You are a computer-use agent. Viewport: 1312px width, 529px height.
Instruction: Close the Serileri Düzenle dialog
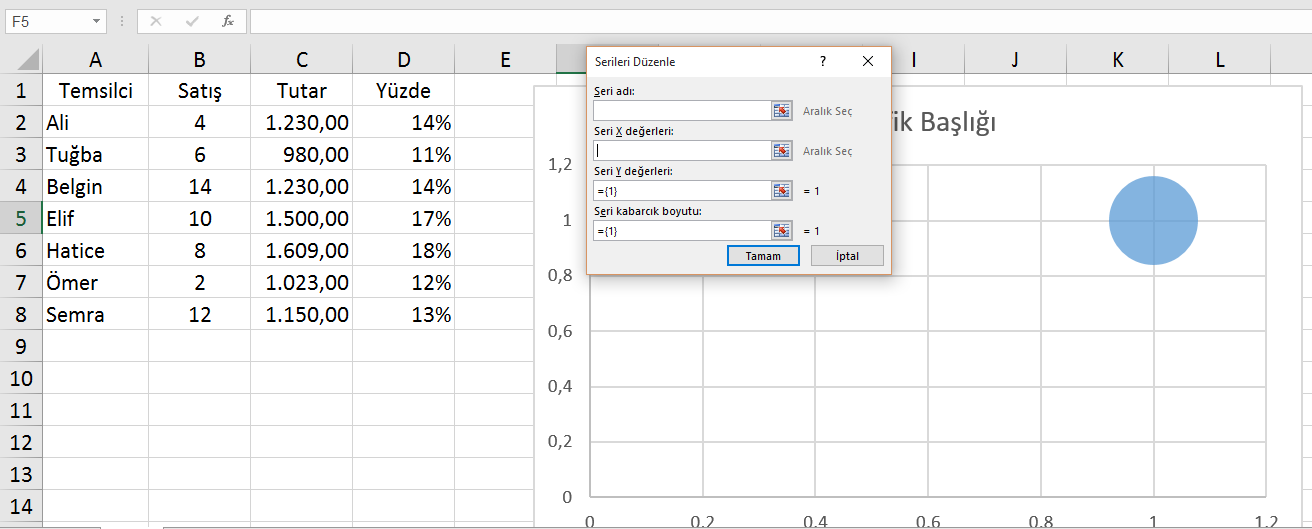pyautogui.click(x=868, y=62)
